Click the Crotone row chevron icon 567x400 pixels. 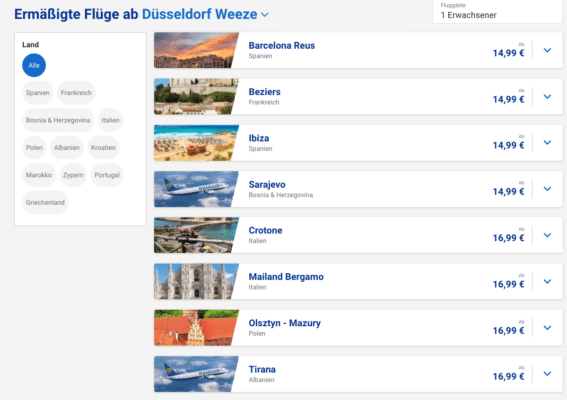coord(547,235)
